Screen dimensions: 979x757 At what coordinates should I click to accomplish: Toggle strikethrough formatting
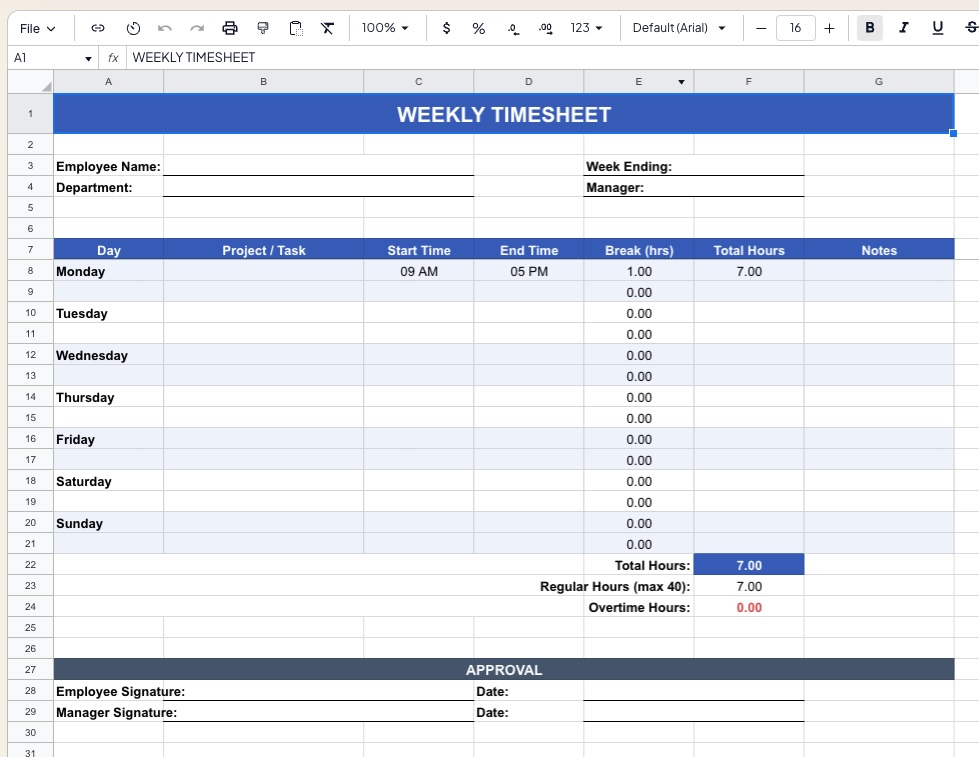point(971,28)
